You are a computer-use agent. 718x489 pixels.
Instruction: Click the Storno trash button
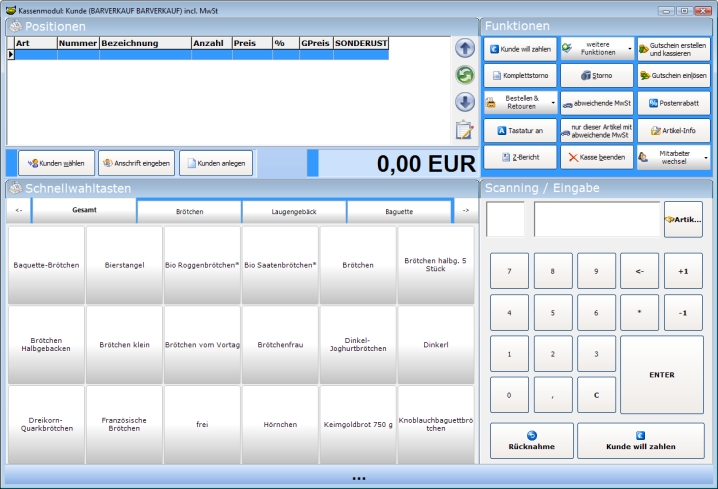tap(595, 75)
